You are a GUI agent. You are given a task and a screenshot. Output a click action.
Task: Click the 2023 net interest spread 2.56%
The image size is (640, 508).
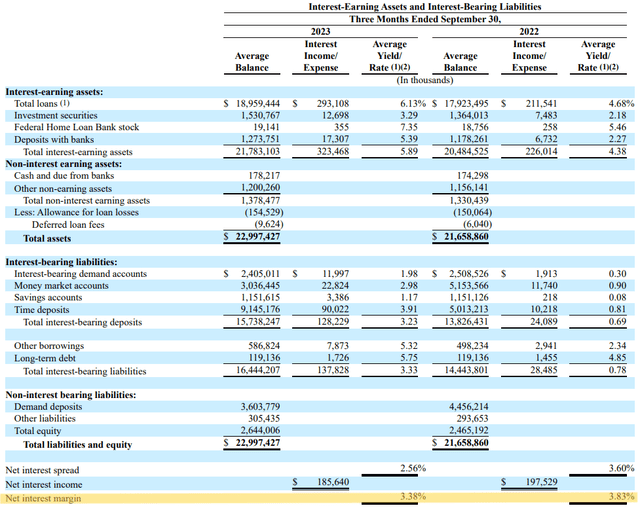[413, 468]
